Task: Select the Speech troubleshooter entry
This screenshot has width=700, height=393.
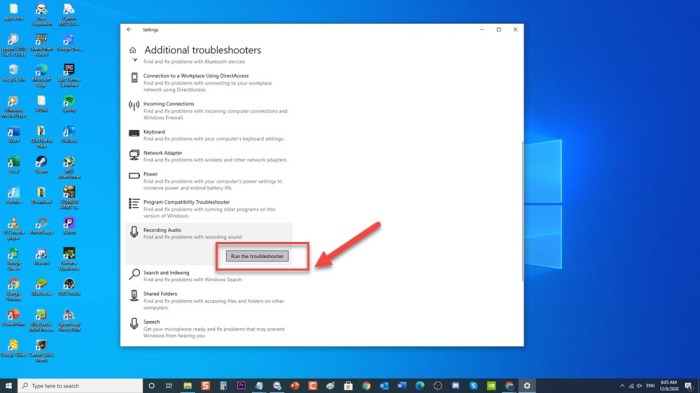Action: 209,328
